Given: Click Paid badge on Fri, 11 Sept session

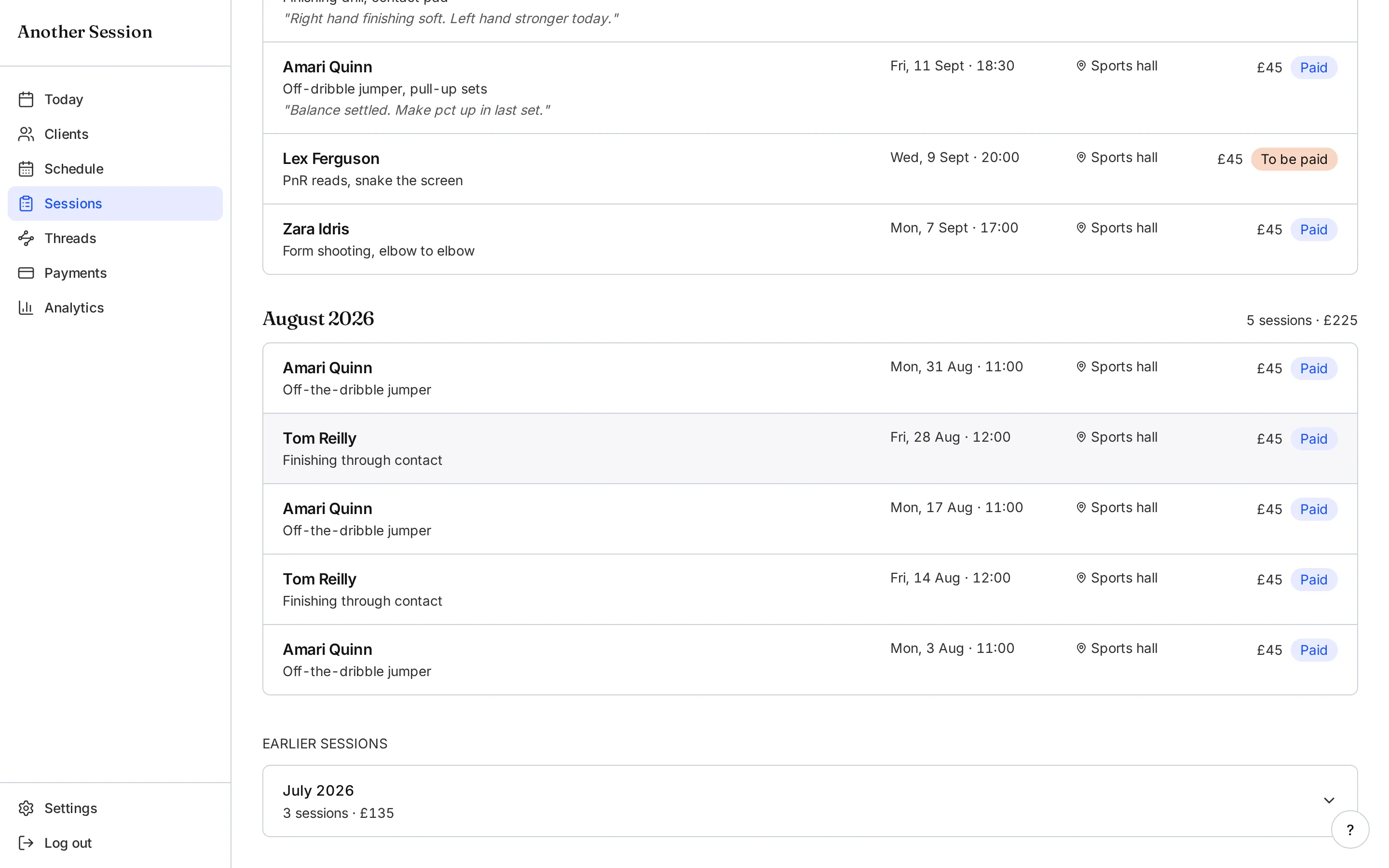Looking at the screenshot, I should pyautogui.click(x=1313, y=68).
